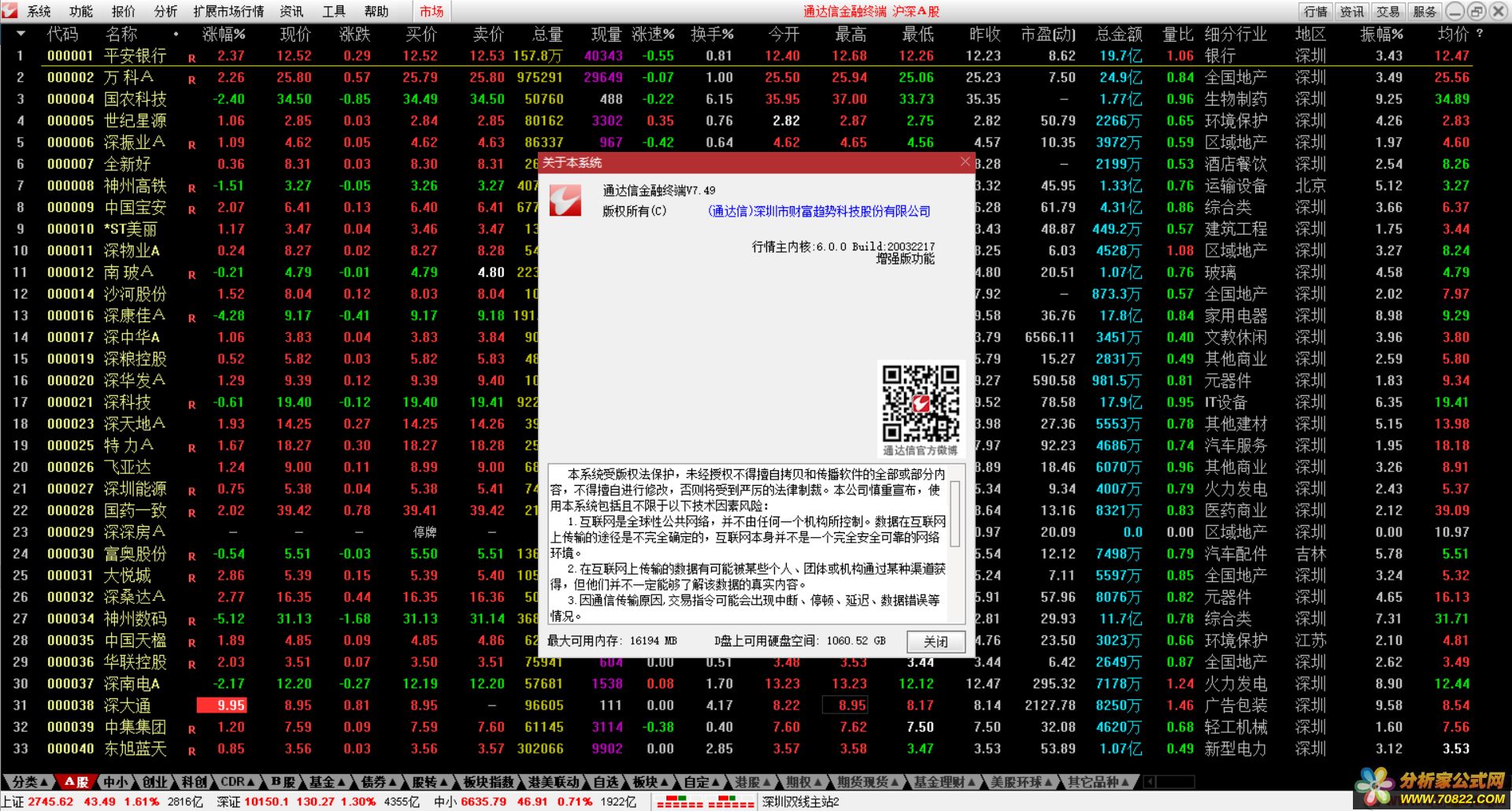
Task: Click the R marker beside 中国宝安
Action: tap(192, 209)
